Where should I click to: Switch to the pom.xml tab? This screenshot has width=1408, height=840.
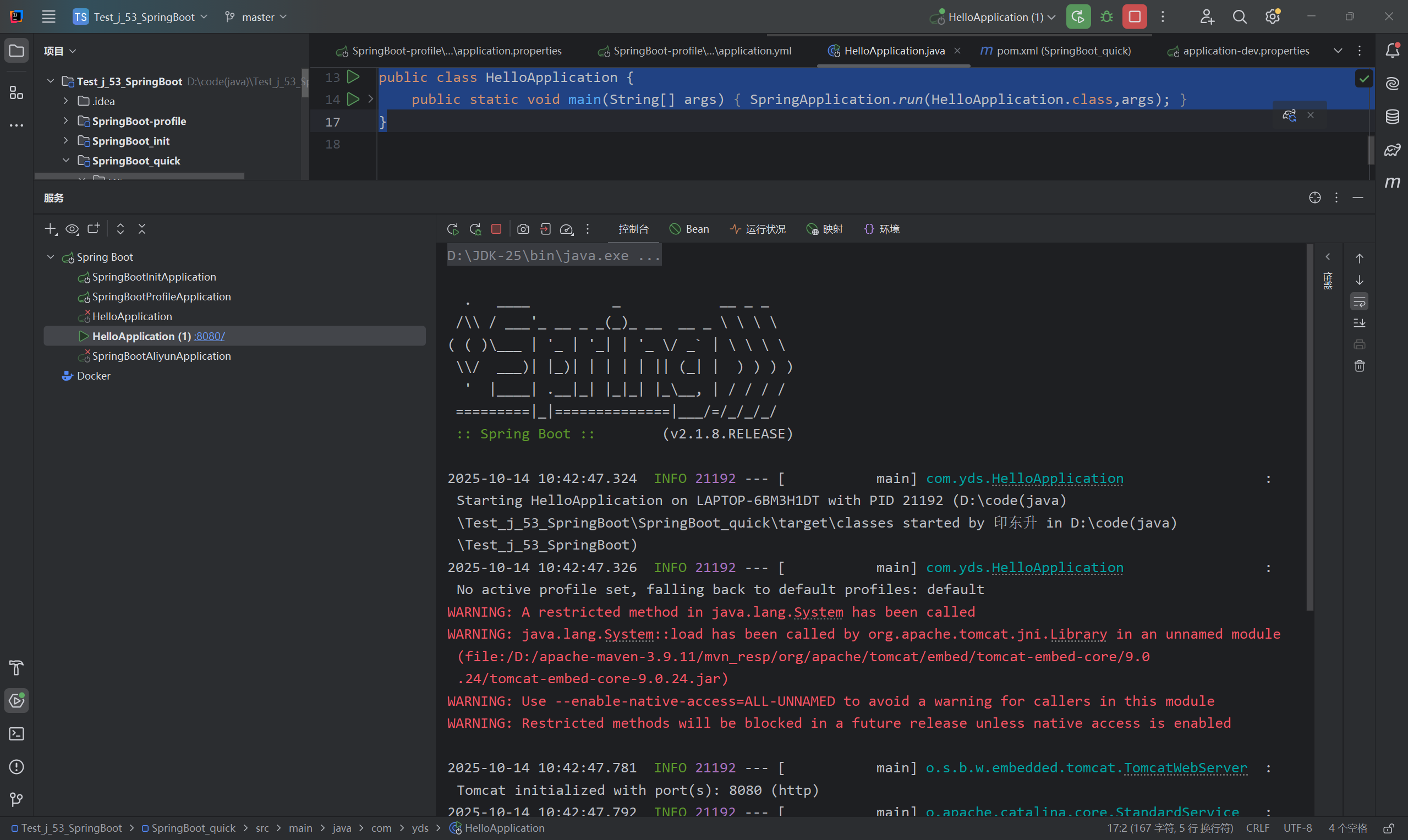[x=1055, y=51]
